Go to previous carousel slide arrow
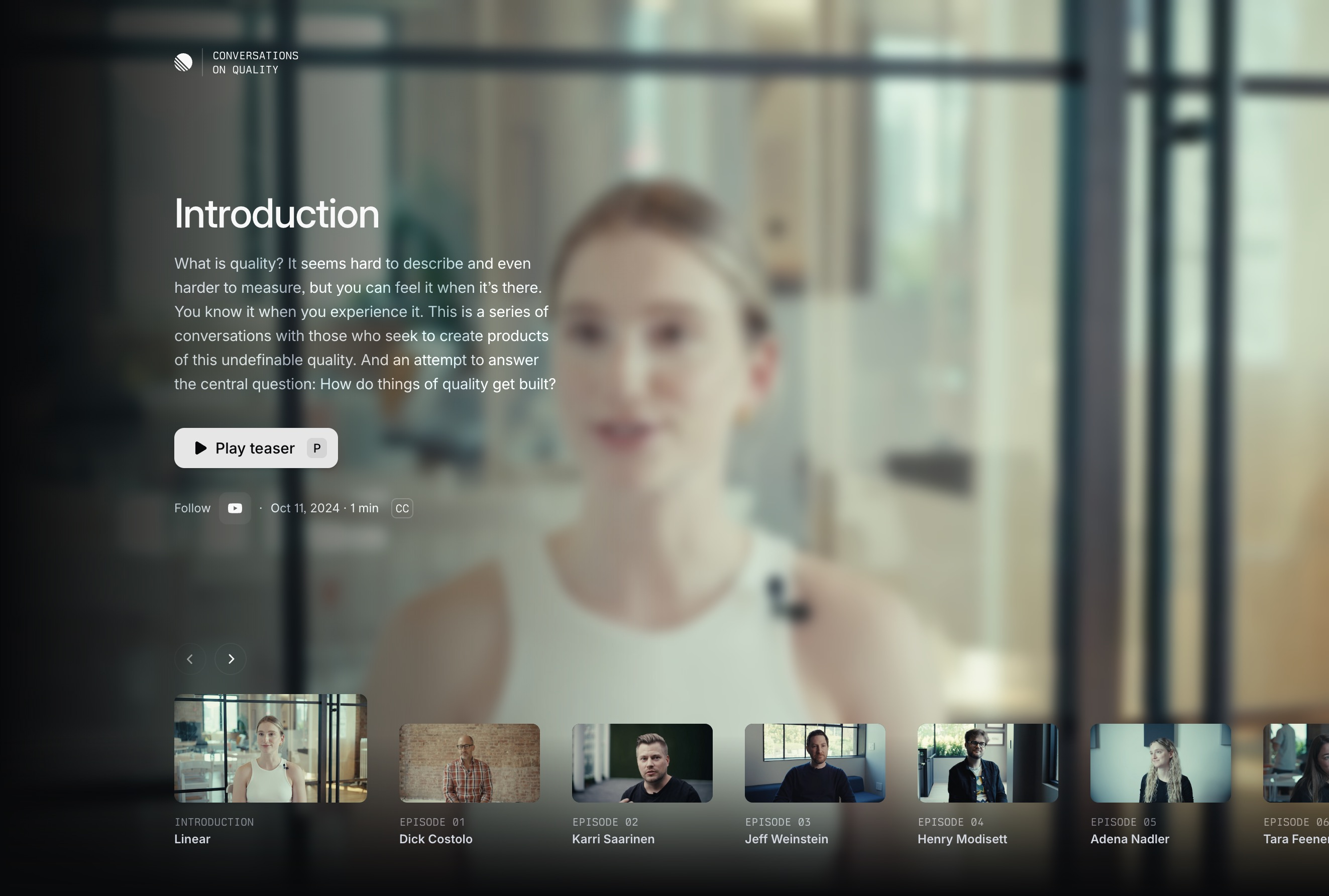 pos(190,659)
